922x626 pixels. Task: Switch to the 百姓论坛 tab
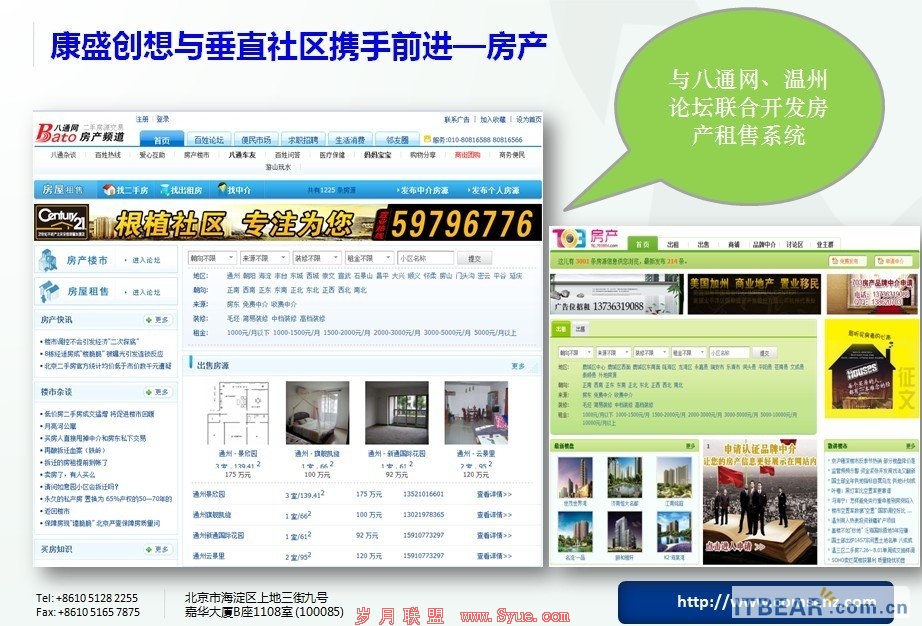pyautogui.click(x=209, y=140)
